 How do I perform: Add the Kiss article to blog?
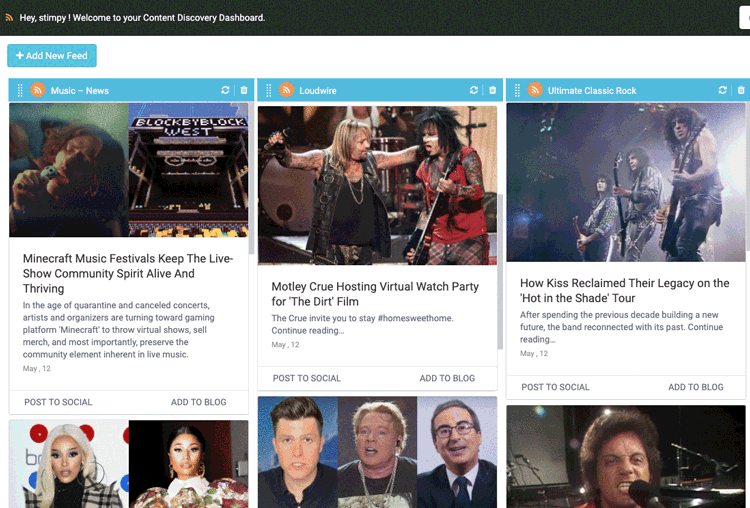696,387
